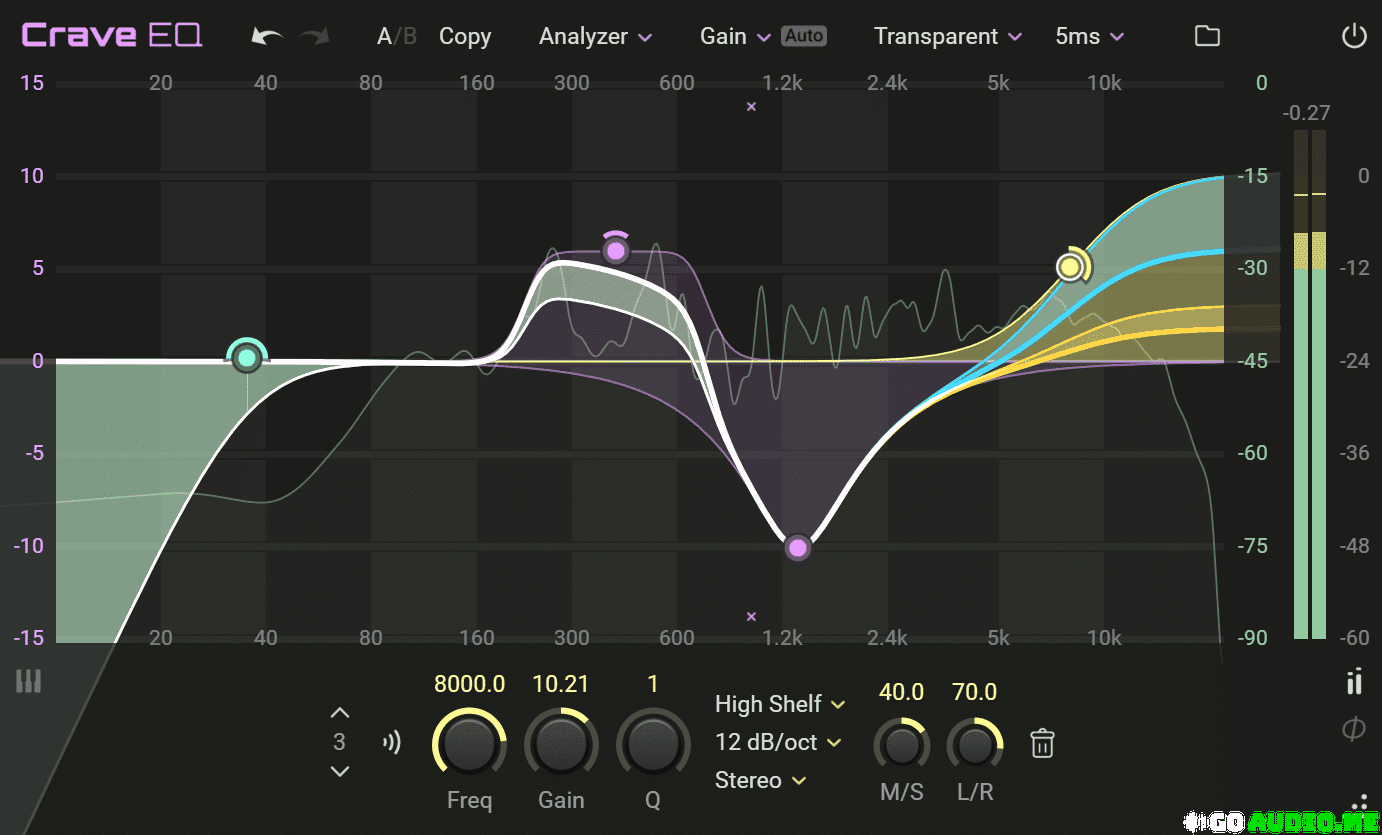Image resolution: width=1382 pixels, height=835 pixels.
Task: Open the Gain dropdown menu
Action: (x=735, y=37)
